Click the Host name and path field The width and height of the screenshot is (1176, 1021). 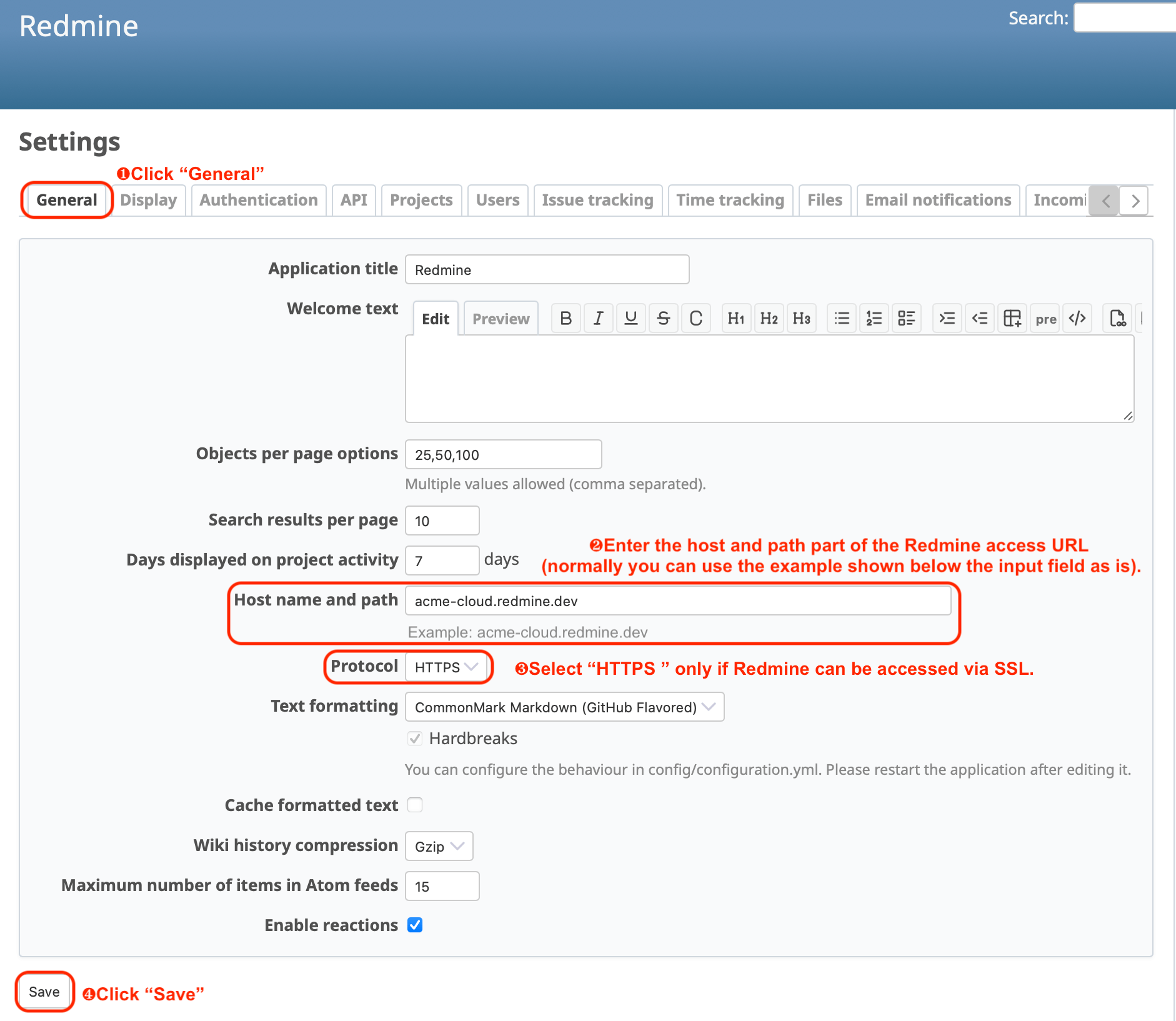(678, 601)
